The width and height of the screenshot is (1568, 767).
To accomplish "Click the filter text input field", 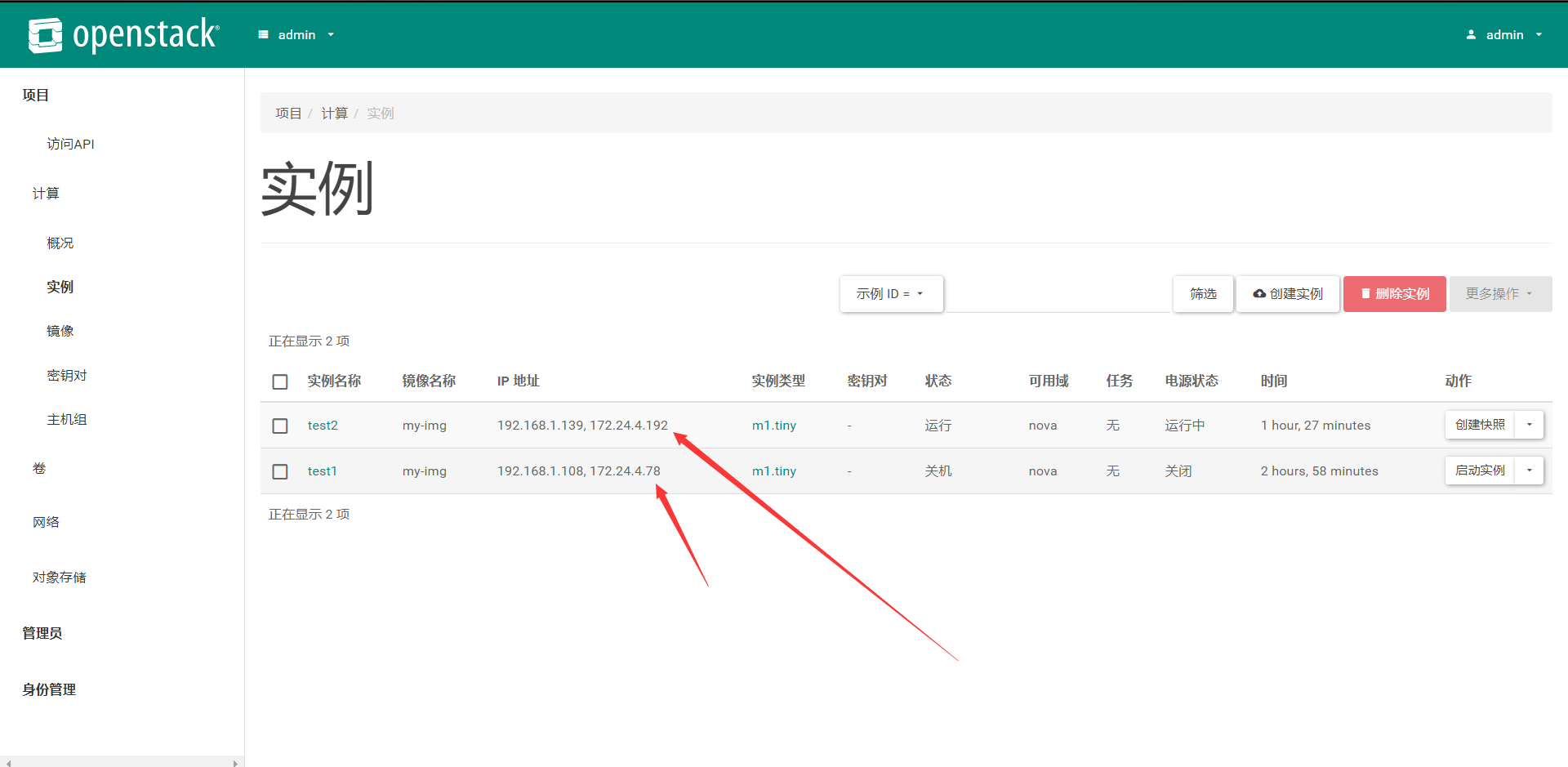I will pos(1058,294).
